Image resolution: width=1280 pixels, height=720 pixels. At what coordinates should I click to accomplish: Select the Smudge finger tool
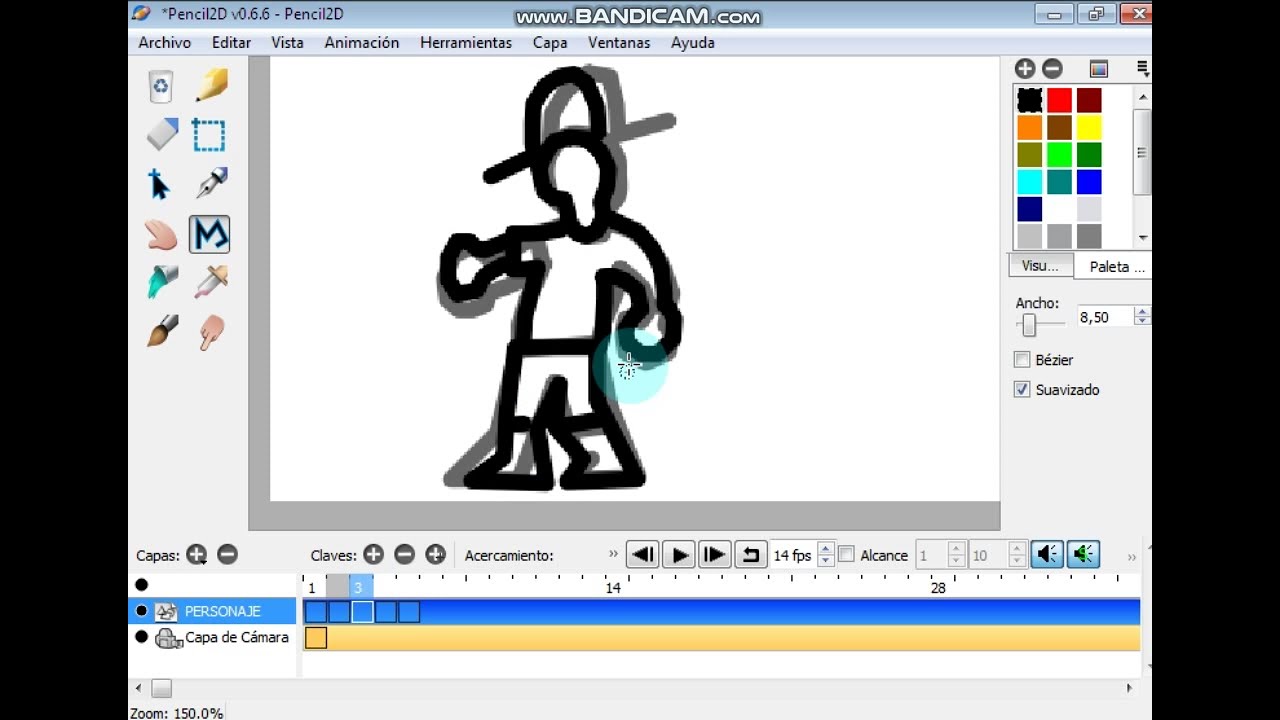[x=211, y=331]
